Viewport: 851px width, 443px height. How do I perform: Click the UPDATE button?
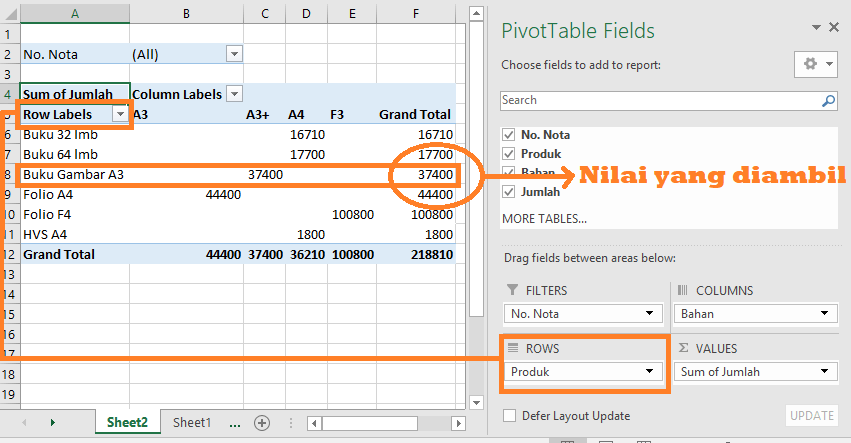click(811, 416)
